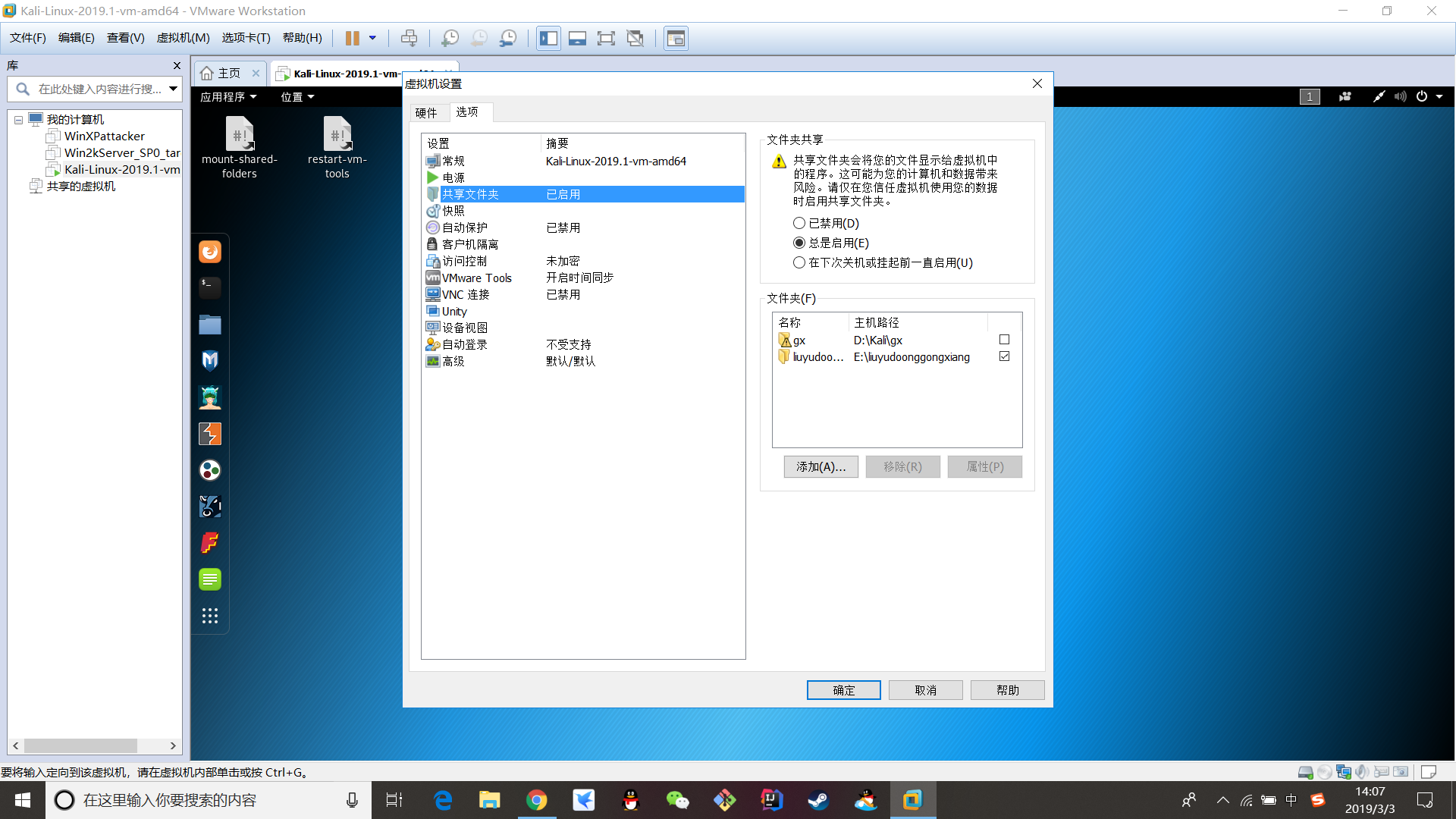Click the snapshot manager toolbar icon
1456x819 pixels.
click(508, 38)
